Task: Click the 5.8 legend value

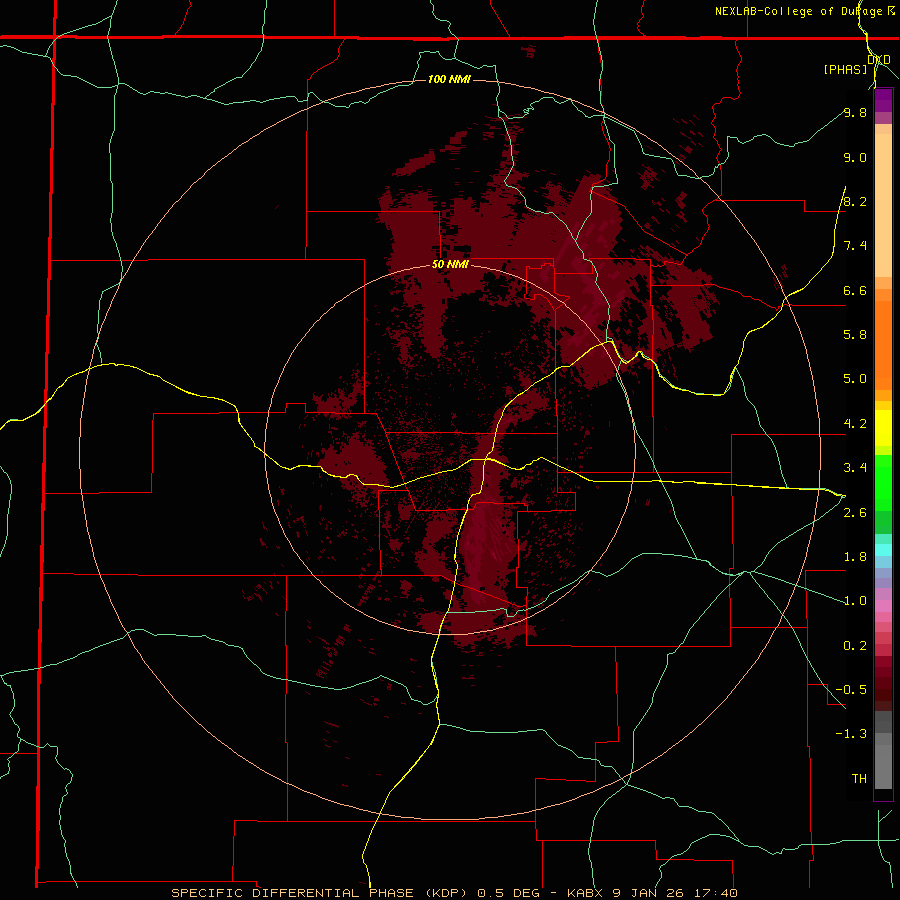Action: coord(855,335)
